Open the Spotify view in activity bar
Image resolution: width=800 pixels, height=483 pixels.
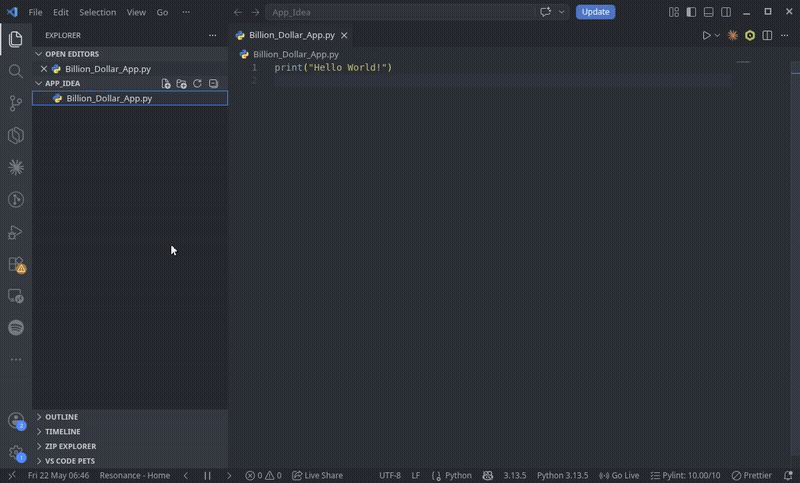click(x=16, y=327)
